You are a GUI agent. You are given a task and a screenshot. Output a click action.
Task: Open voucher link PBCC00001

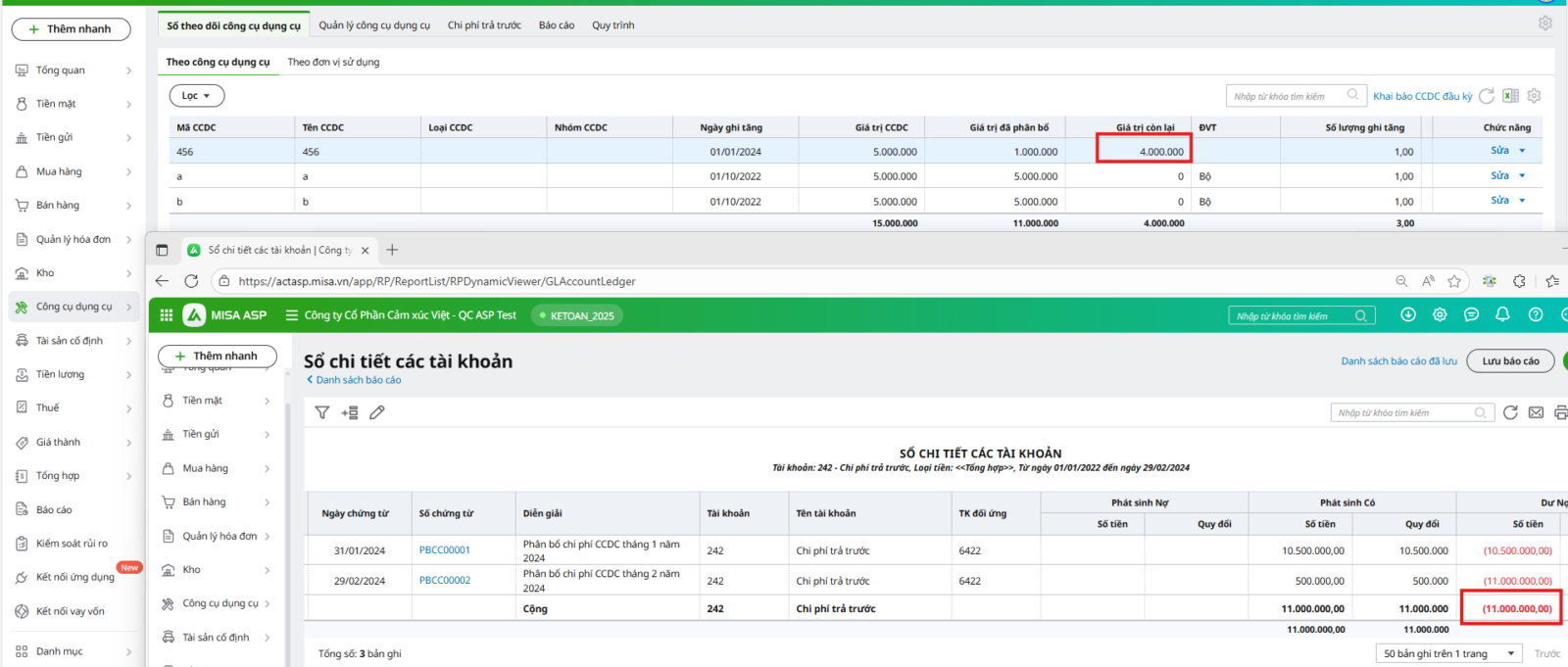point(445,550)
